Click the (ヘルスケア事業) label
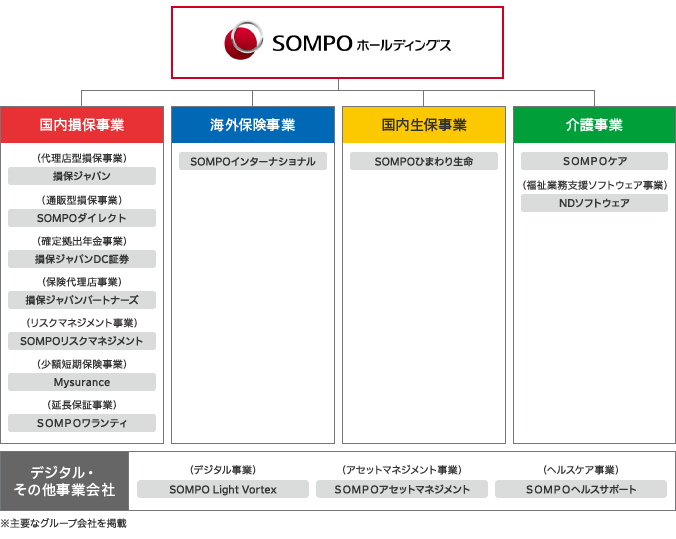The image size is (676, 539). (x=581, y=470)
